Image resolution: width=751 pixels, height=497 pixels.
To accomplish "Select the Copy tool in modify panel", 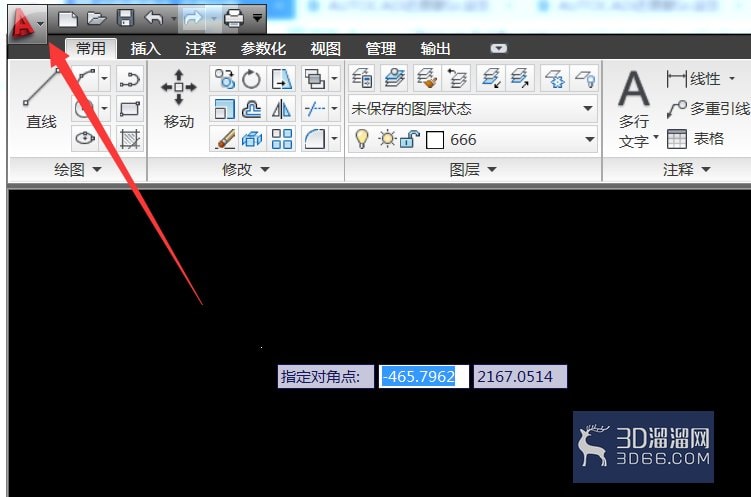I will click(x=224, y=79).
